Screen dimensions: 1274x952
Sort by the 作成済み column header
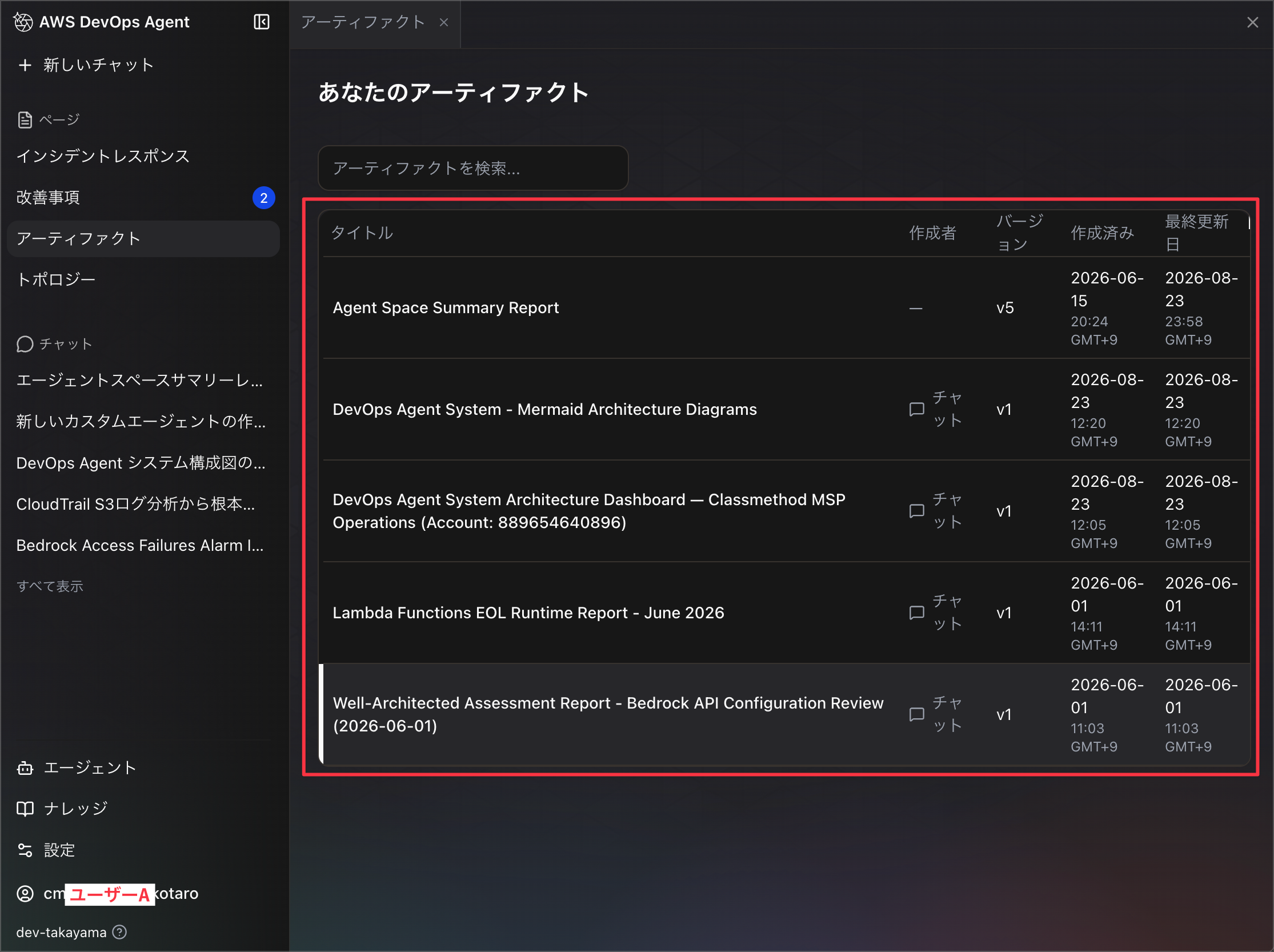tap(1103, 233)
